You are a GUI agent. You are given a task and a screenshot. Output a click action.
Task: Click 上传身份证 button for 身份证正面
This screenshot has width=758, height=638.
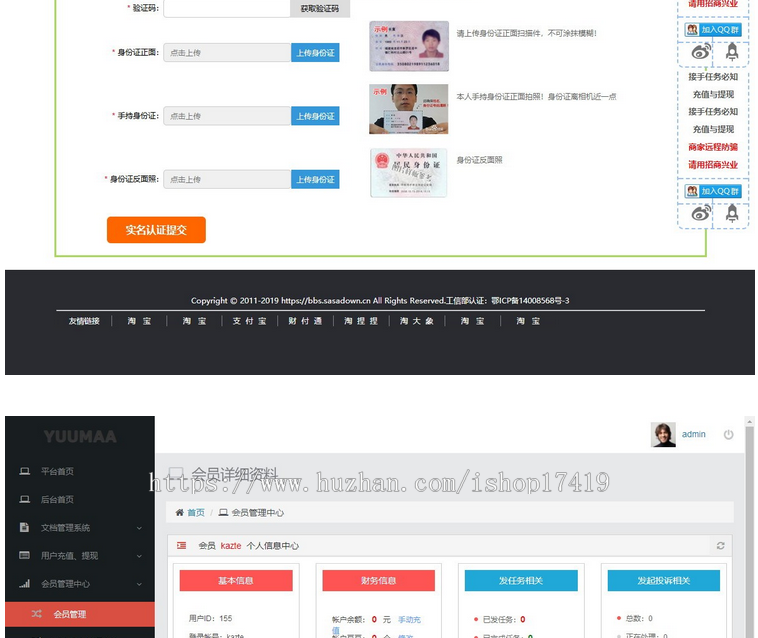coord(315,53)
